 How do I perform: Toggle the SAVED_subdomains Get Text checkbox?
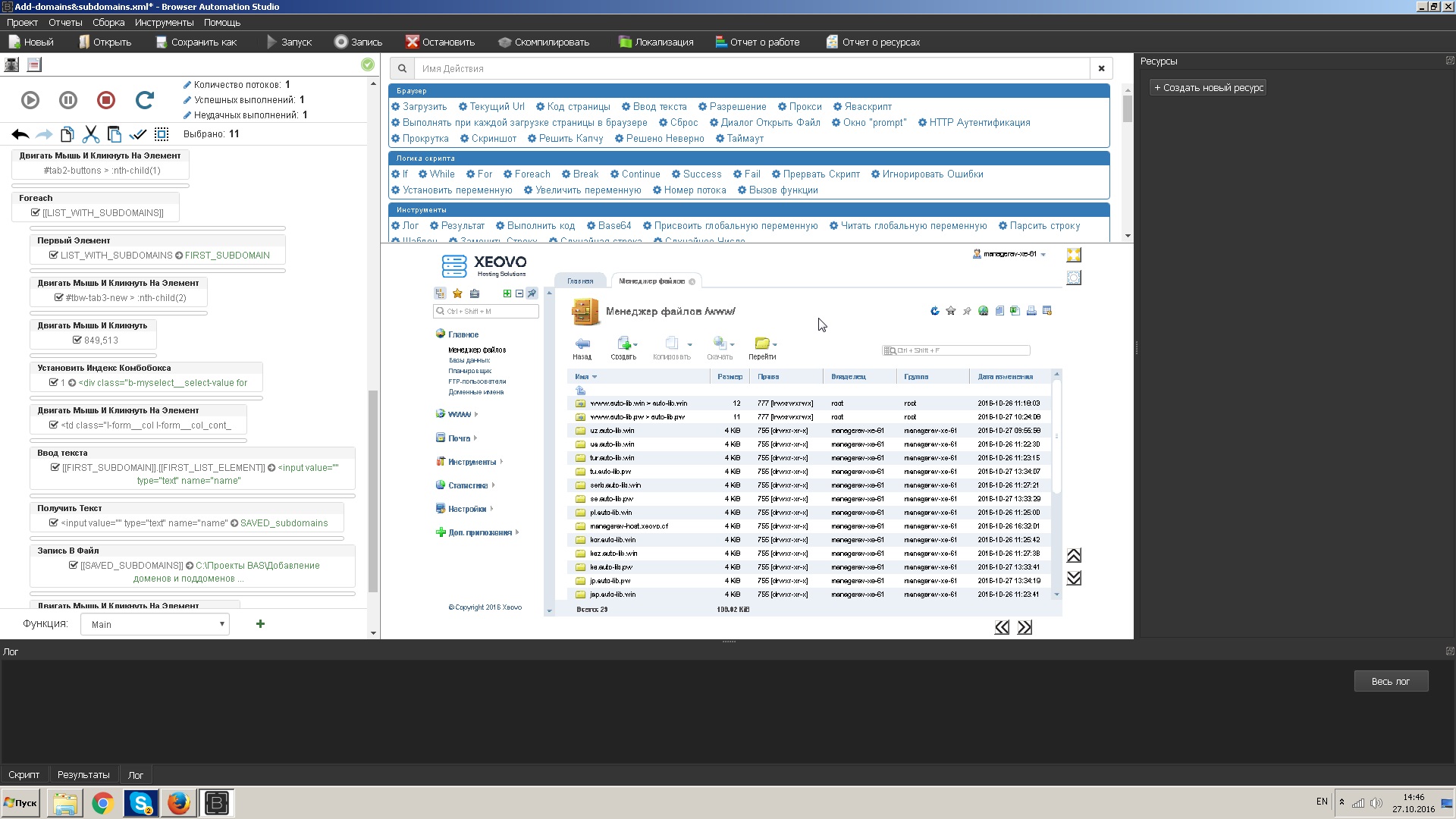[54, 523]
